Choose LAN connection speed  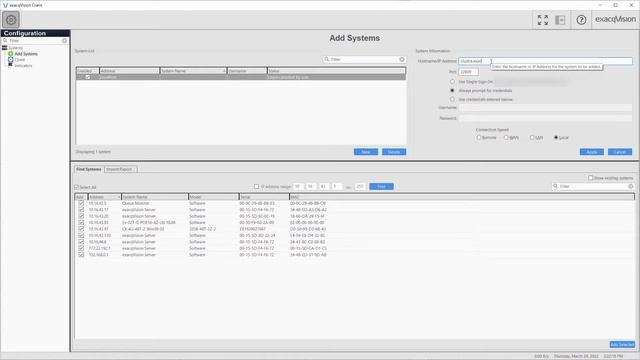(532, 138)
